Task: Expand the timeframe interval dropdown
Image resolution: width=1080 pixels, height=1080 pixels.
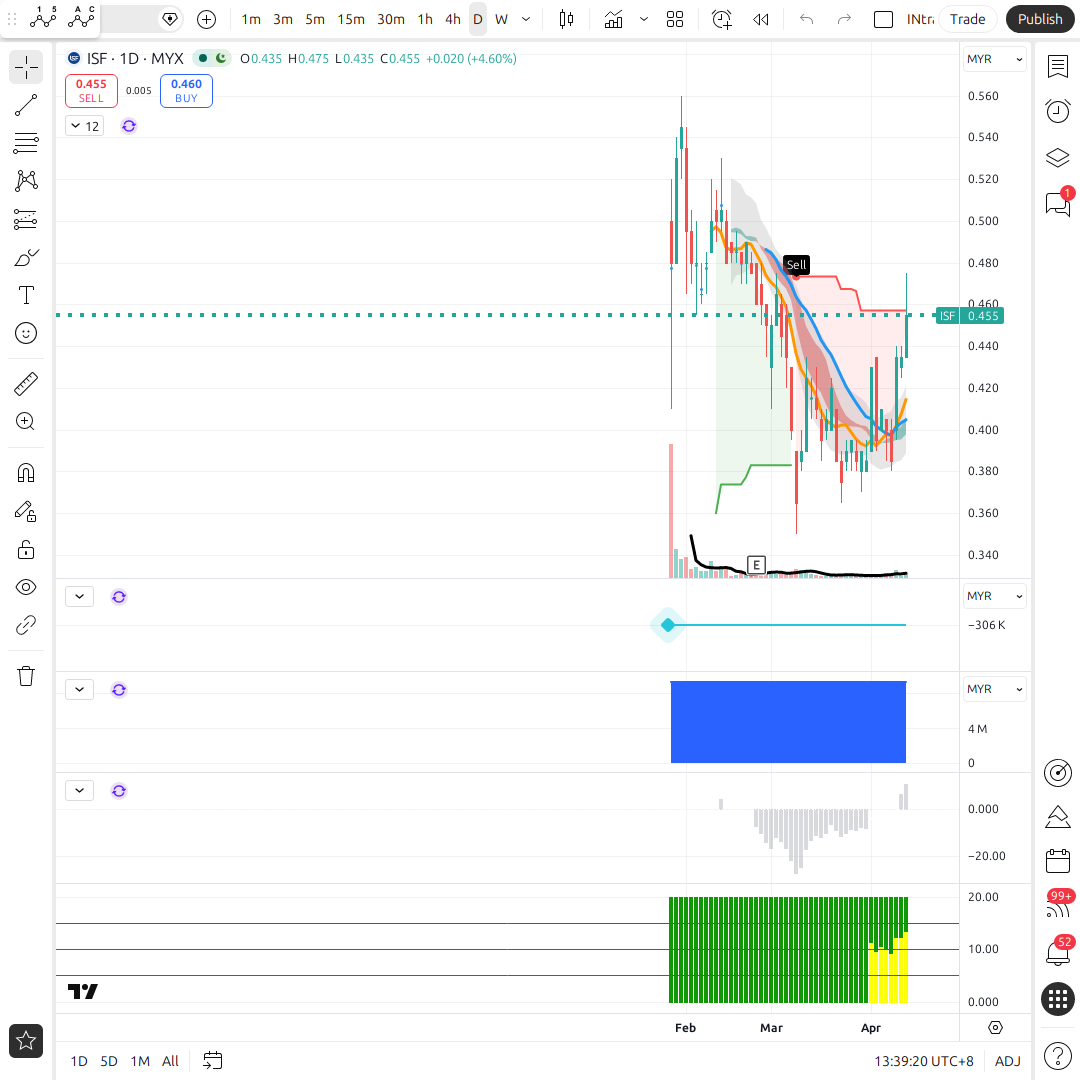Action: pos(526,19)
